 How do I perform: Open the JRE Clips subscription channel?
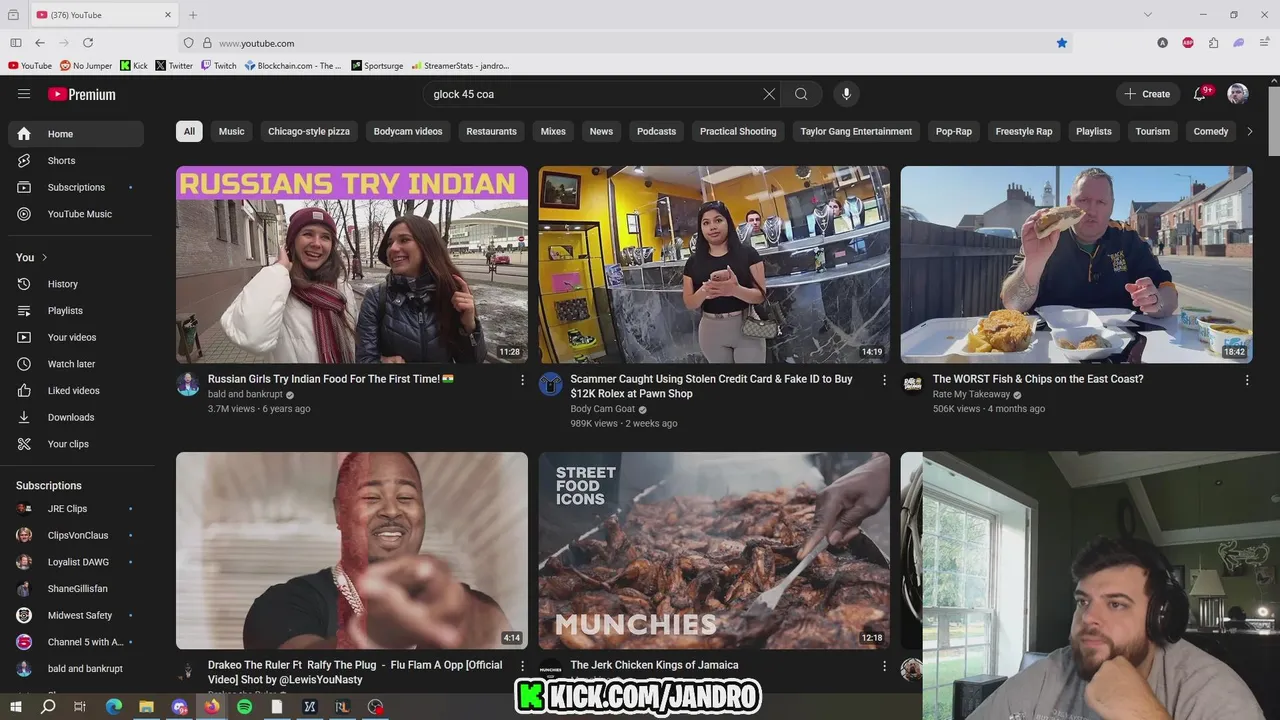pos(76,509)
